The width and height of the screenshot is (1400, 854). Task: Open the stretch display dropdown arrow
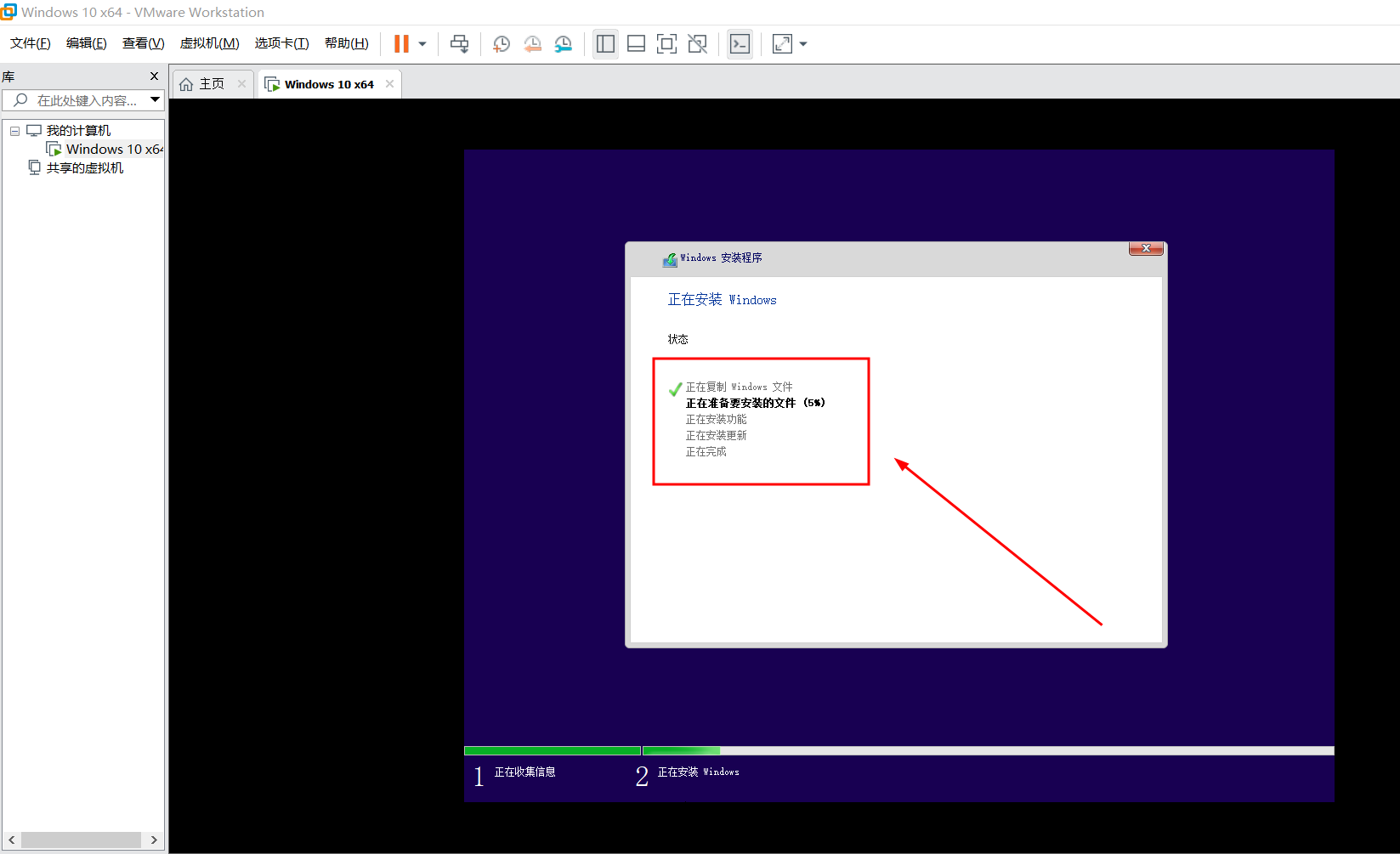coord(803,44)
